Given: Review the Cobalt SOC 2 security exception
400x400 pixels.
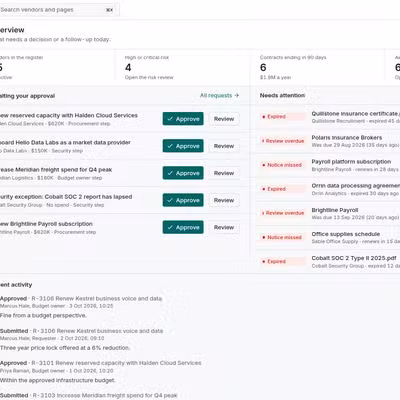Looking at the screenshot, I should point(224,200).
